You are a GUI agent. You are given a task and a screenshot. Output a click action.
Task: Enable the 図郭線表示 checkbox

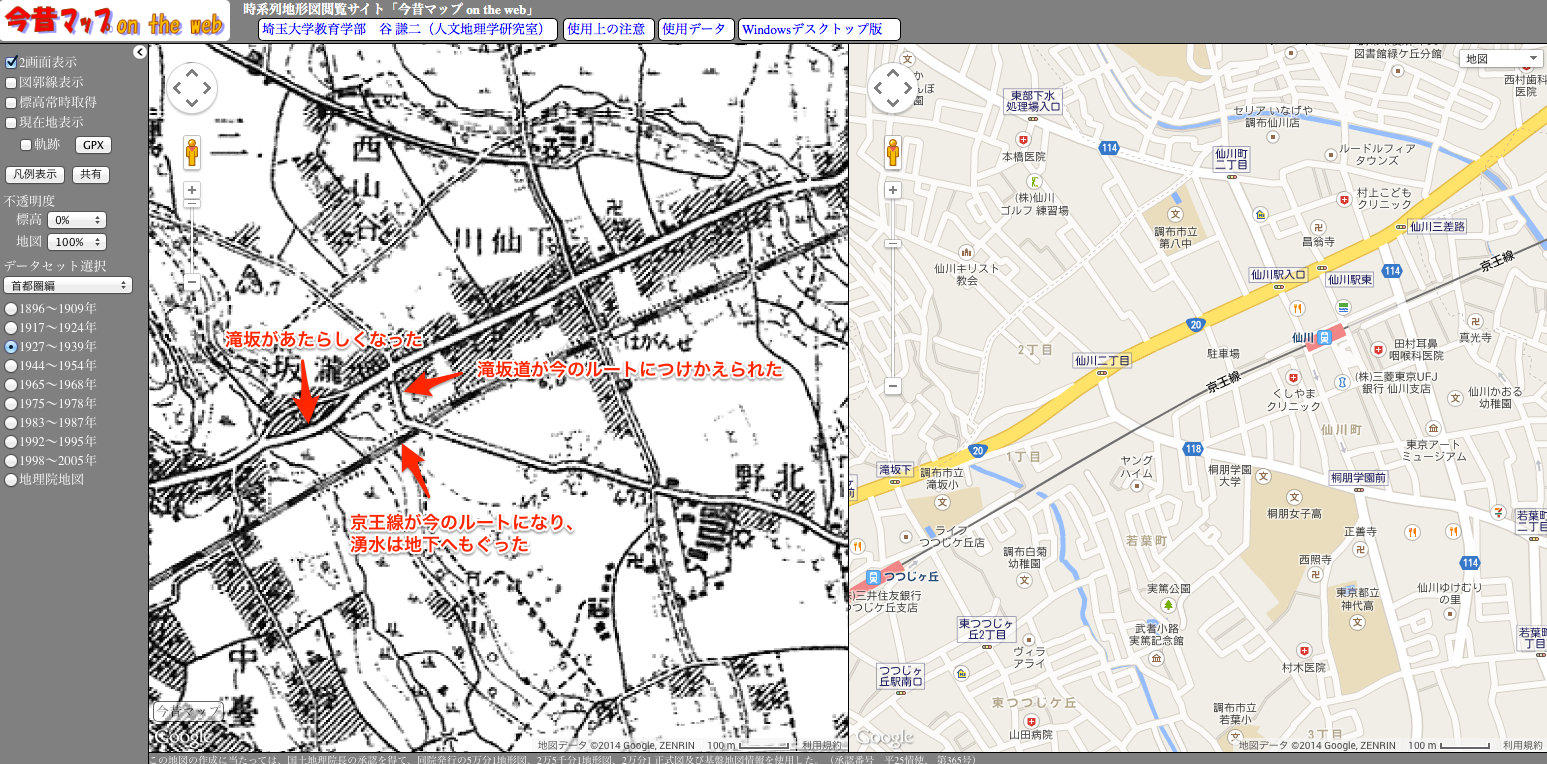(11, 82)
